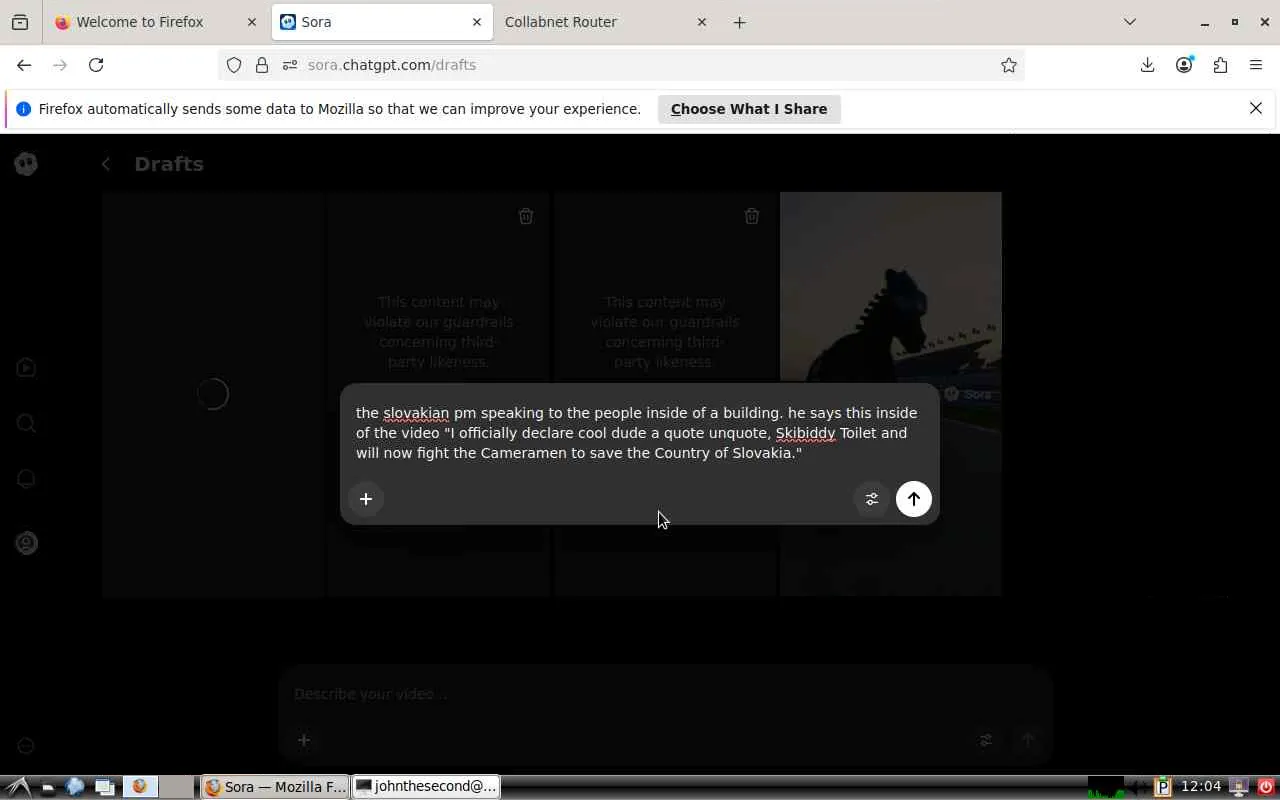Open Search from the Sora sidebar
Image resolution: width=1280 pixels, height=800 pixels.
click(x=27, y=423)
